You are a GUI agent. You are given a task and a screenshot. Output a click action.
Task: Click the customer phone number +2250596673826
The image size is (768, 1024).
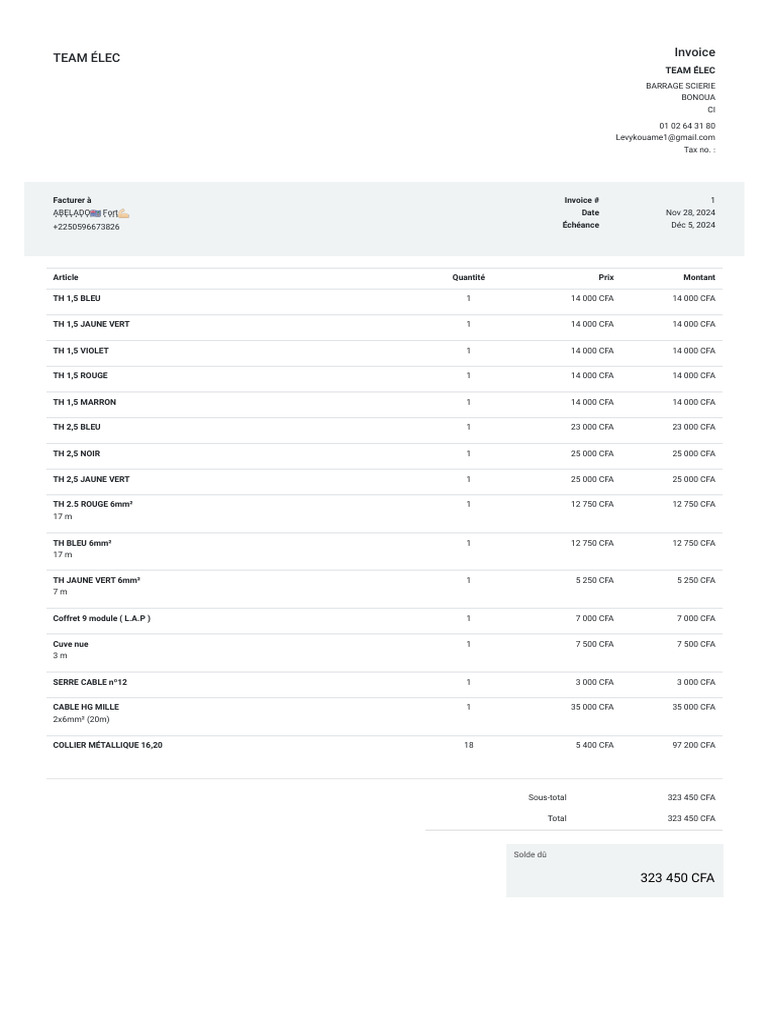pos(86,227)
